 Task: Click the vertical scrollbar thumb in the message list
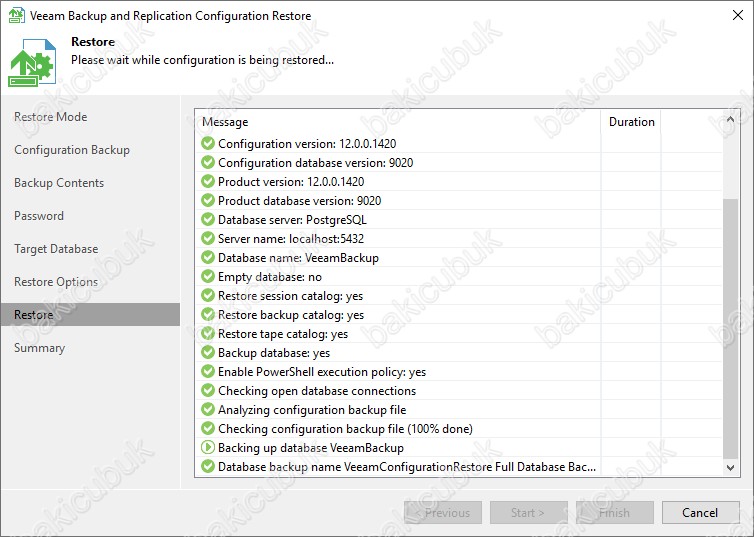(x=730, y=328)
